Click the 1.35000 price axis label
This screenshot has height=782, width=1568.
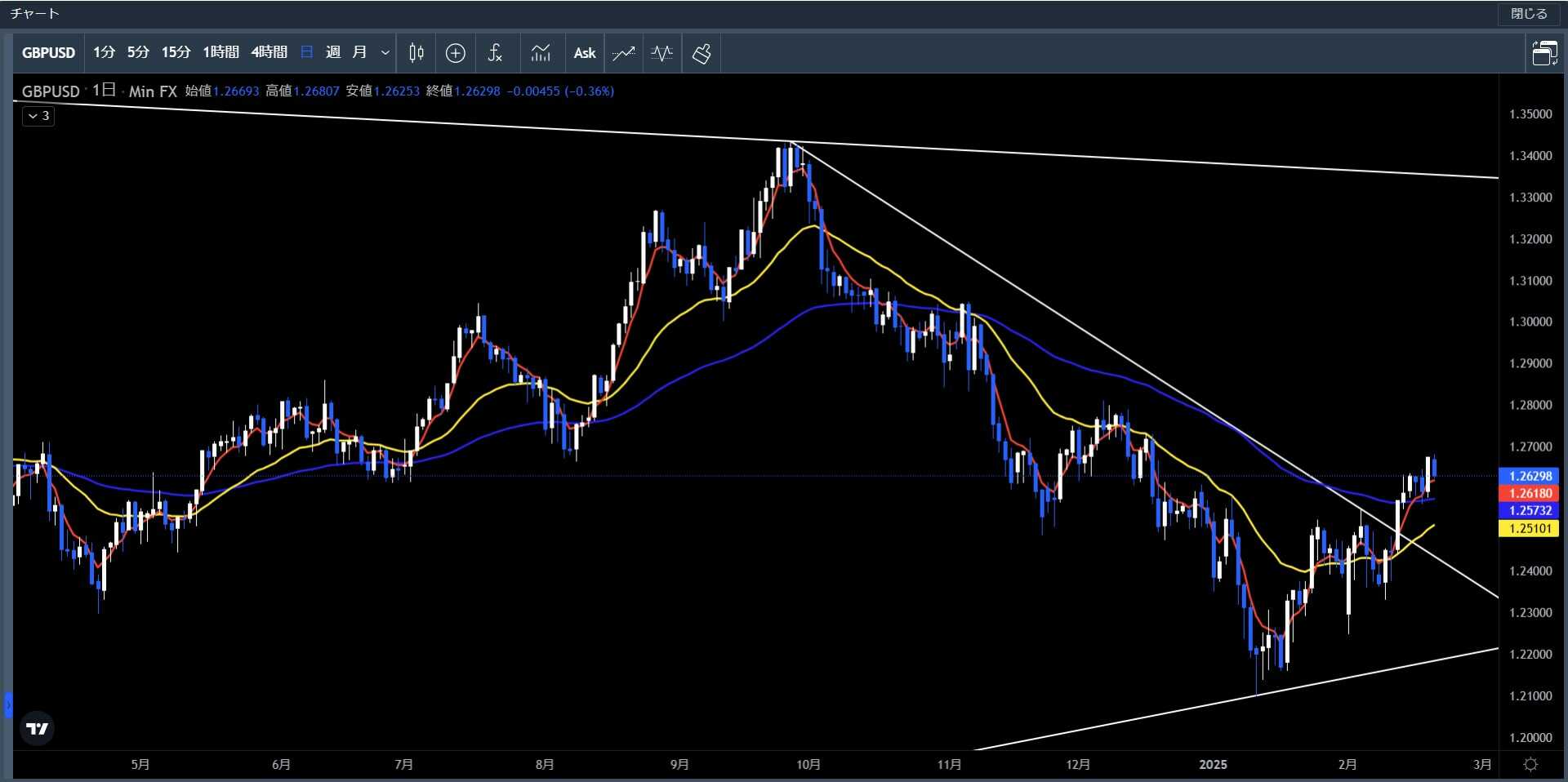(1530, 114)
